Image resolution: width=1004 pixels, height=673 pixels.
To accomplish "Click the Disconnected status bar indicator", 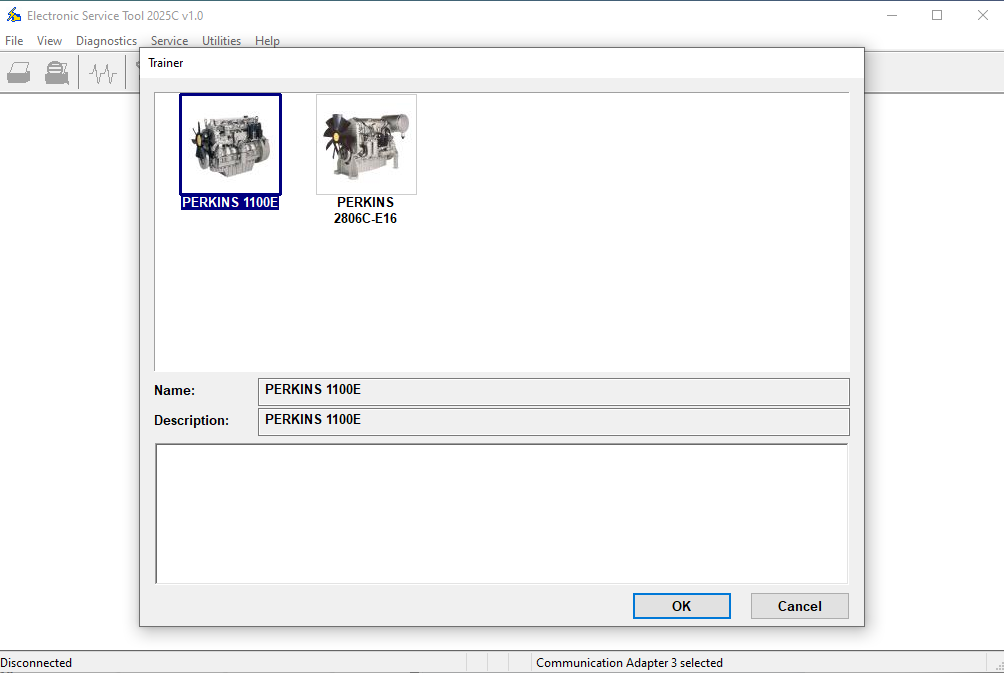I will (x=37, y=662).
